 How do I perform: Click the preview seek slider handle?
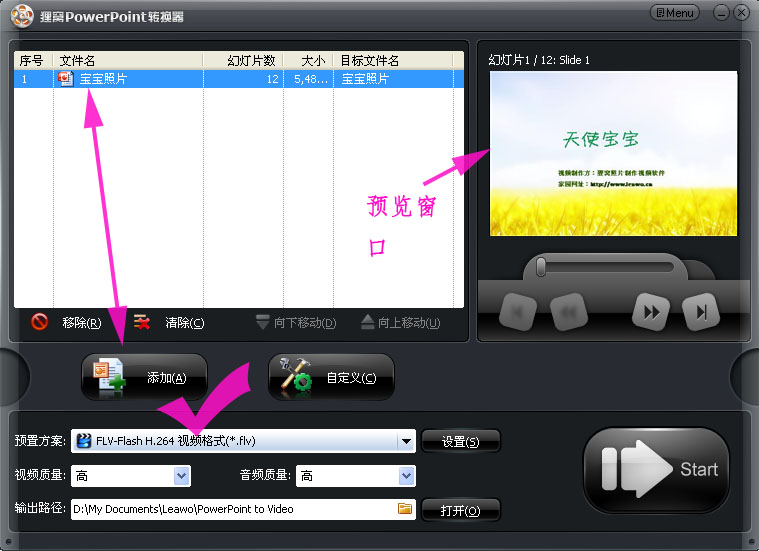(541, 267)
